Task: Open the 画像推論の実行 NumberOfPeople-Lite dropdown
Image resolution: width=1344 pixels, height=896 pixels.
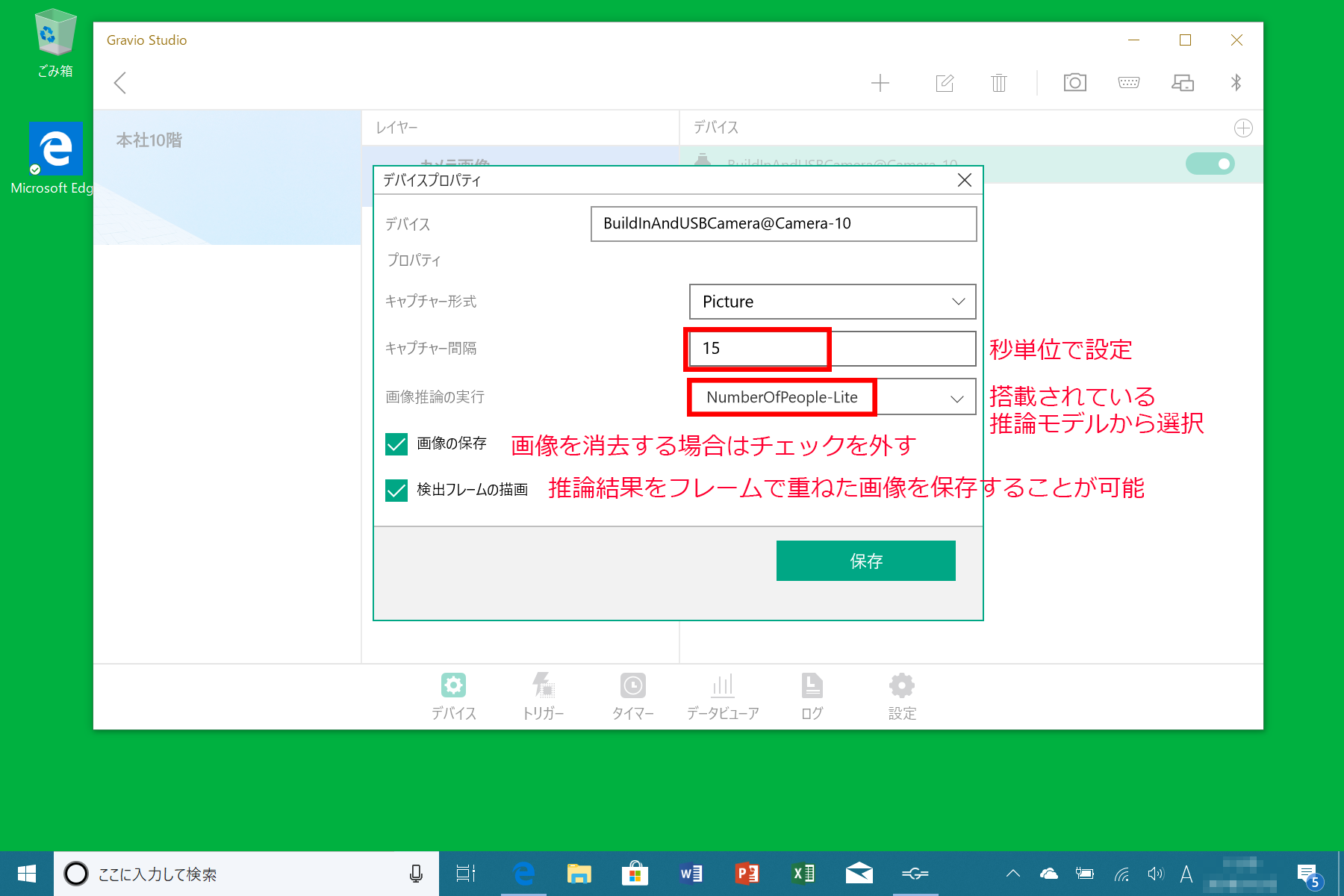Action: pyautogui.click(x=833, y=397)
